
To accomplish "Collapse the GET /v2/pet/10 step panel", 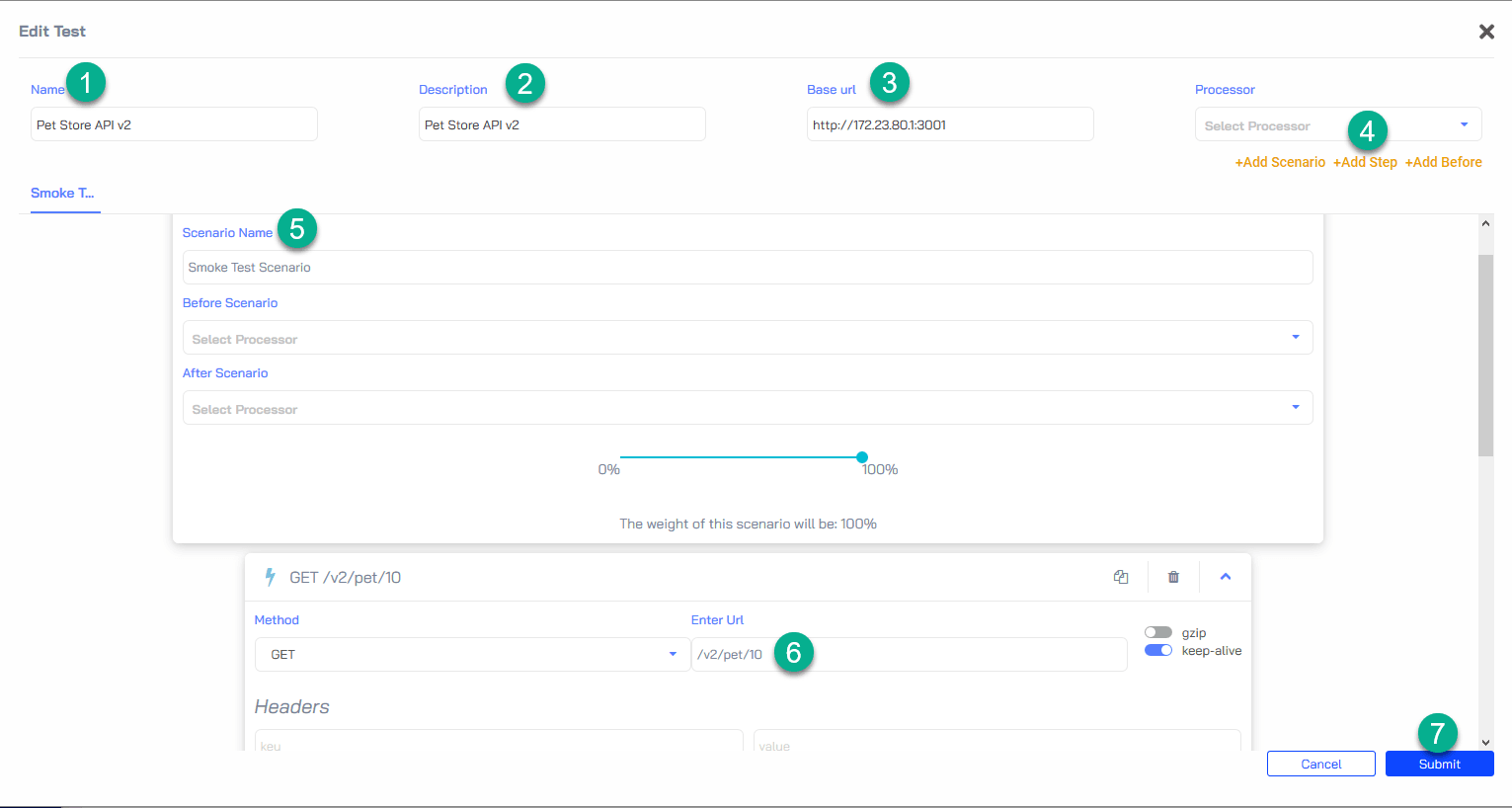I will [x=1225, y=576].
